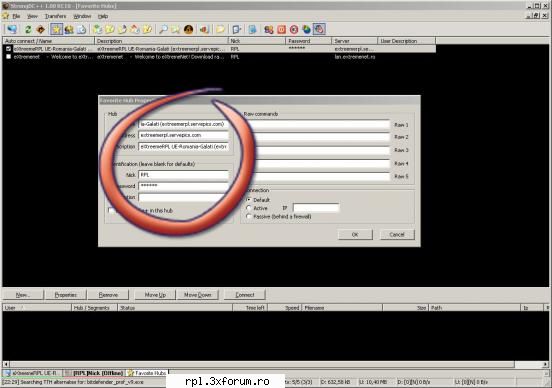Sort transfers by Time left column
The width and height of the screenshot is (552, 388).
(x=250, y=308)
